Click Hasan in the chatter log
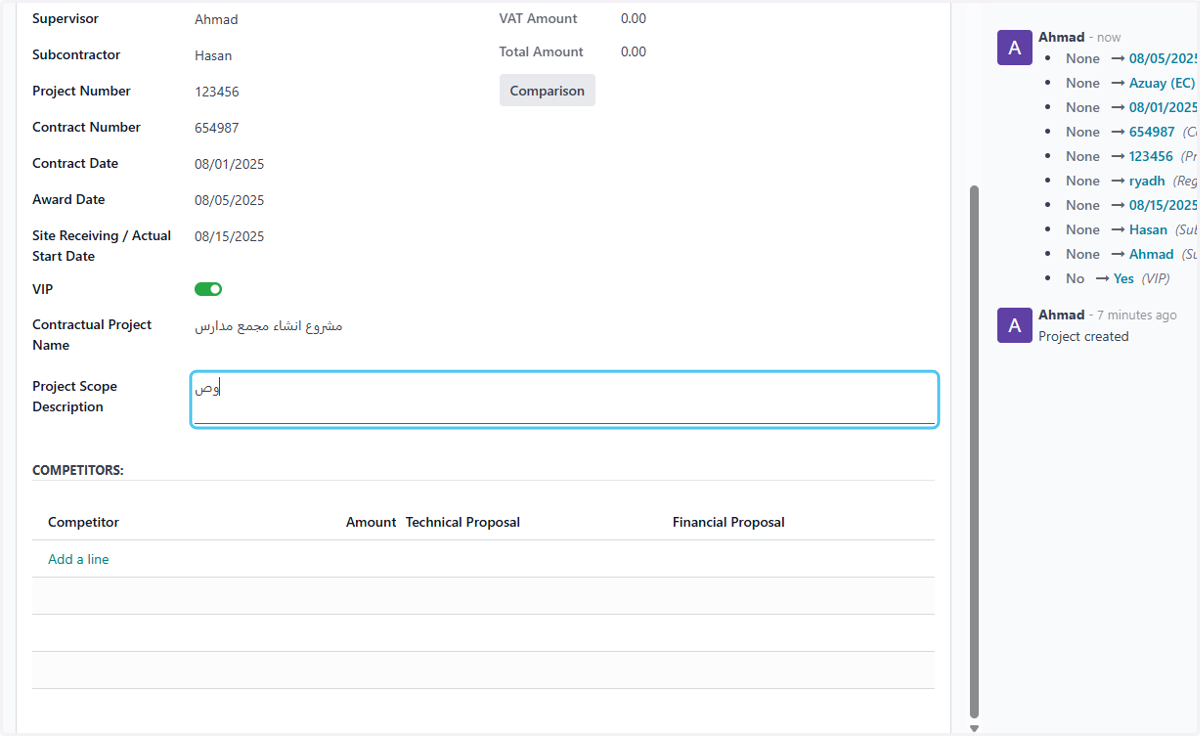Screen dimensions: 1200x736 1148,230
